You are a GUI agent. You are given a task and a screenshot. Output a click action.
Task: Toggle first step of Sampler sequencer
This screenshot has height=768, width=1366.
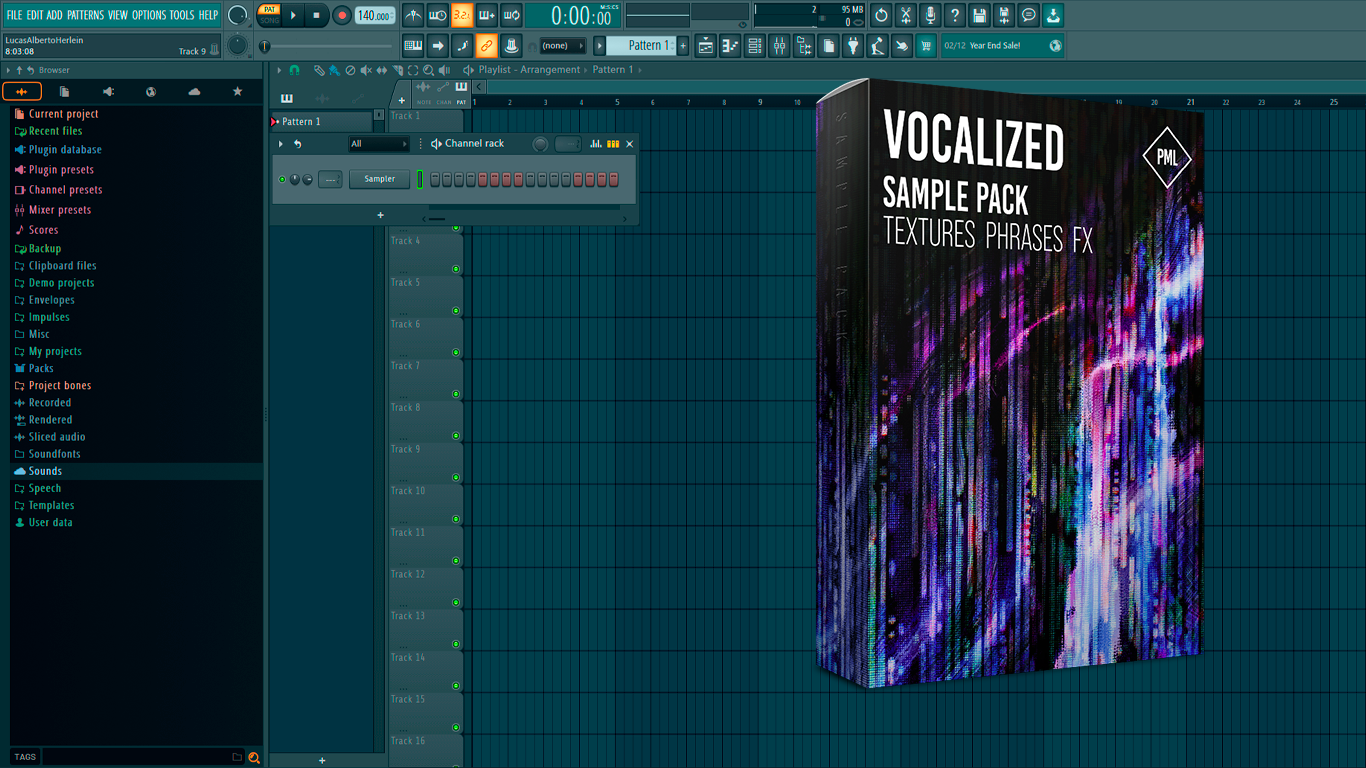(x=435, y=179)
